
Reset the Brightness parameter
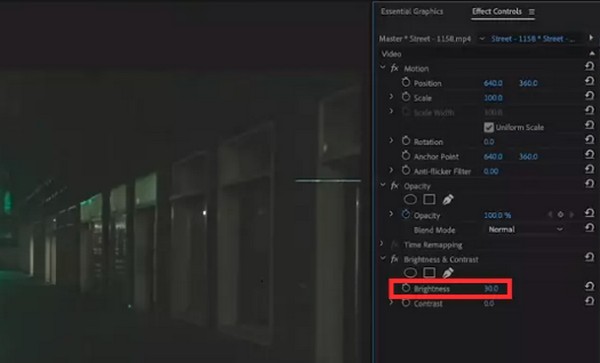pyautogui.click(x=590, y=286)
